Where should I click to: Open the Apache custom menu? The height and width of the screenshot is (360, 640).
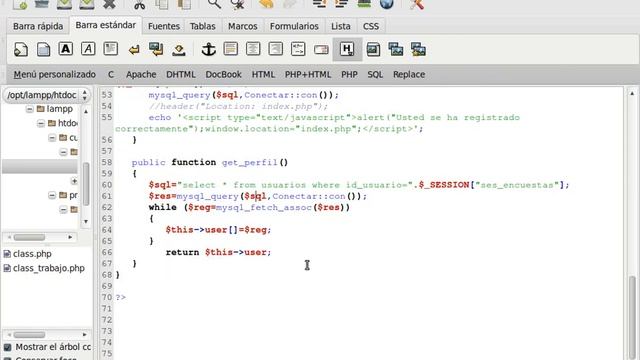pyautogui.click(x=141, y=74)
